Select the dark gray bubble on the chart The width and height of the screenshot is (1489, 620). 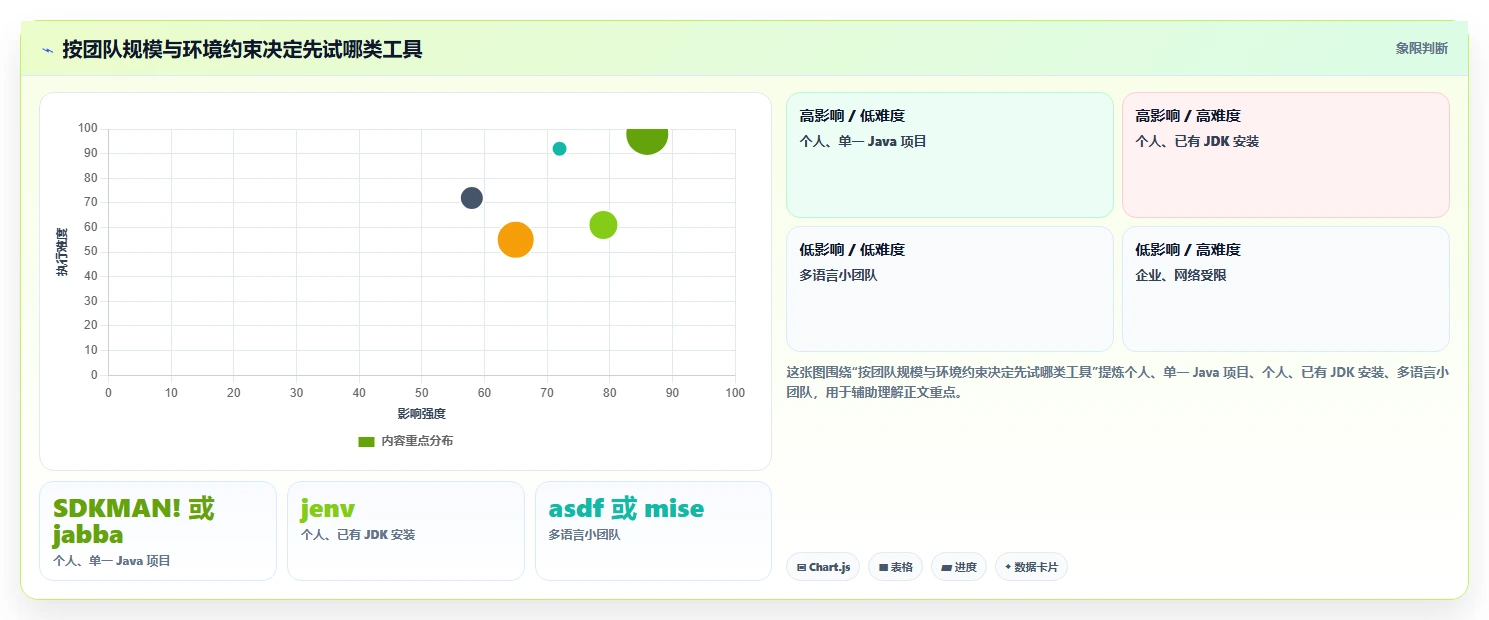(x=472, y=198)
